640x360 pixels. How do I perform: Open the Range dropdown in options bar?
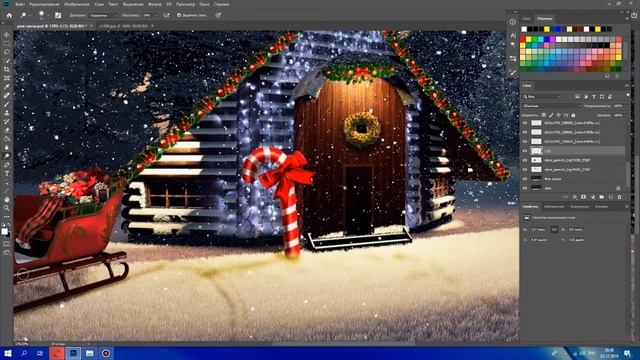(102, 15)
